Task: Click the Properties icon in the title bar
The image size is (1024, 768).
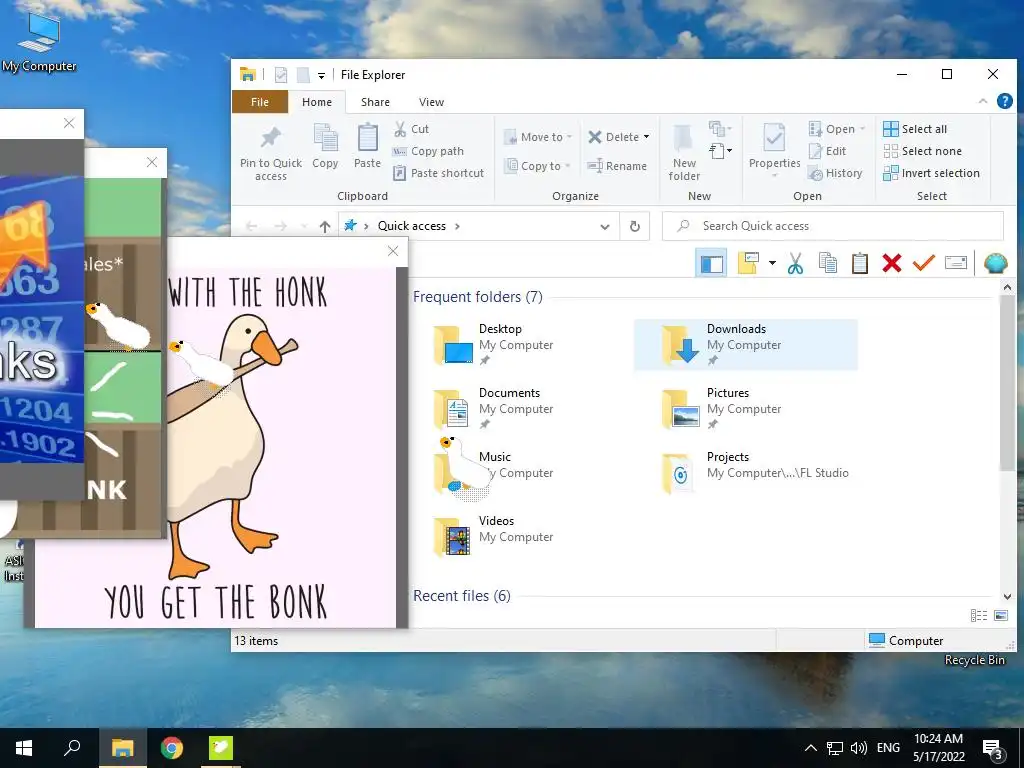Action: coord(281,75)
